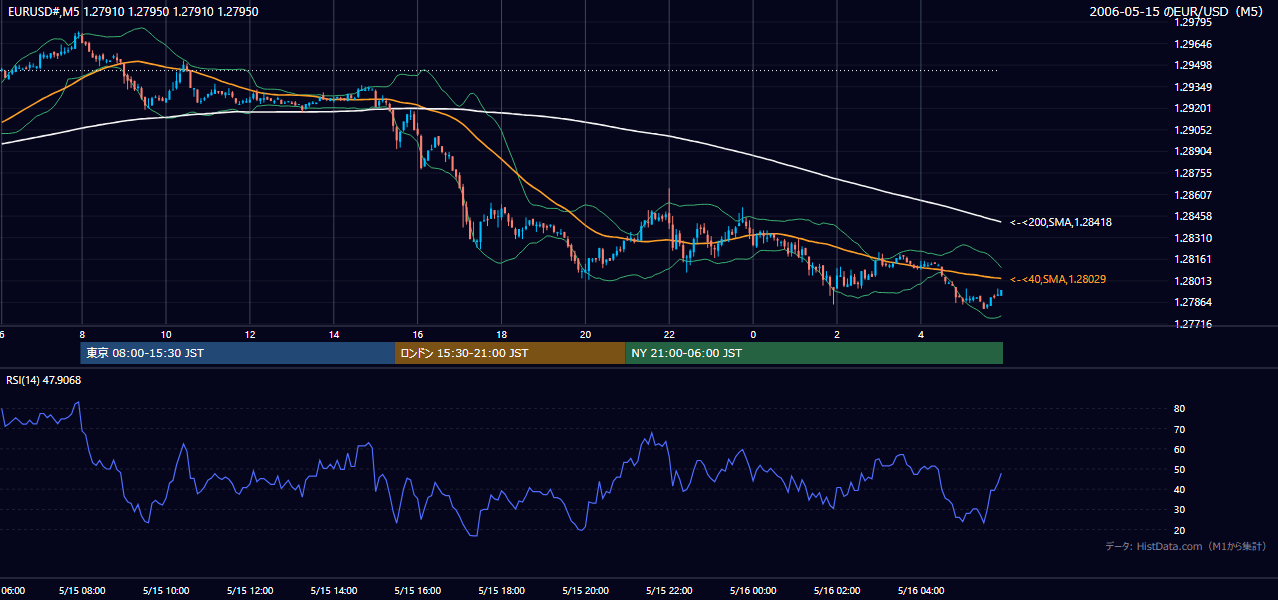Click price level 1.29795 on the axis
This screenshot has height=600, width=1278.
[1193, 22]
